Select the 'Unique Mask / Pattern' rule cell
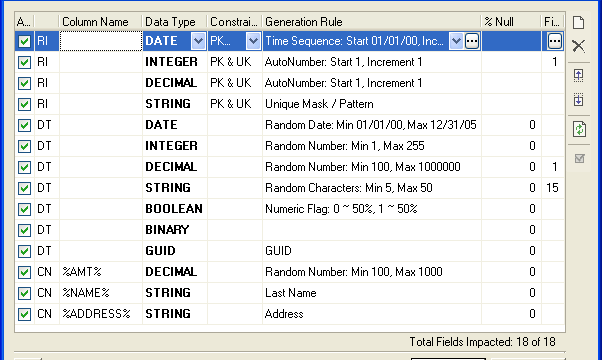602x360 pixels. click(x=372, y=104)
